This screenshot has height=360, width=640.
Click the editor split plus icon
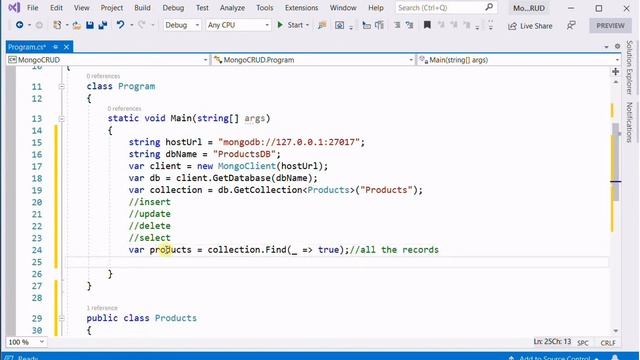[x=616, y=72]
